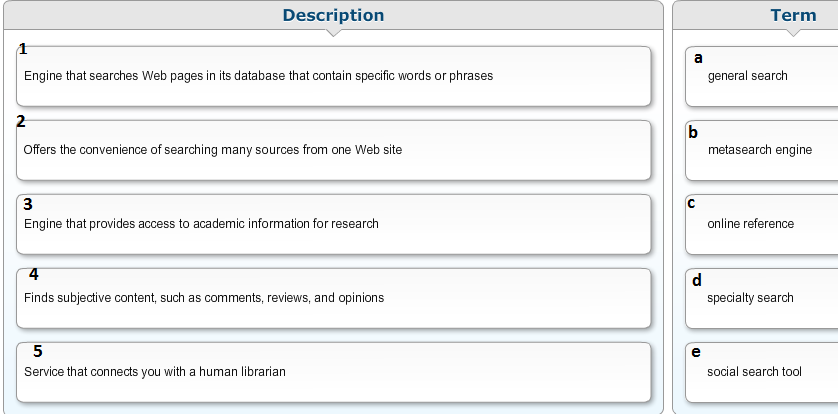Click the Term column header
This screenshot has height=414, width=838.
(793, 15)
